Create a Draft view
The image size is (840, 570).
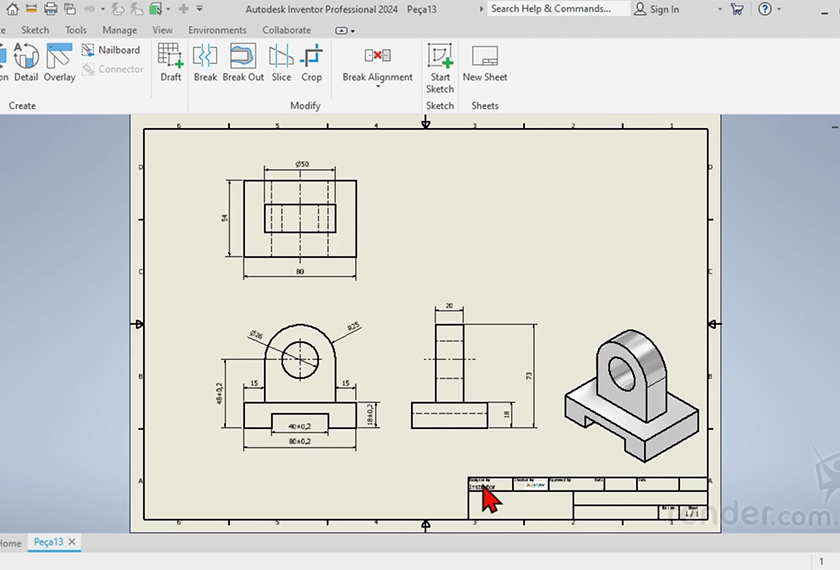tap(171, 62)
